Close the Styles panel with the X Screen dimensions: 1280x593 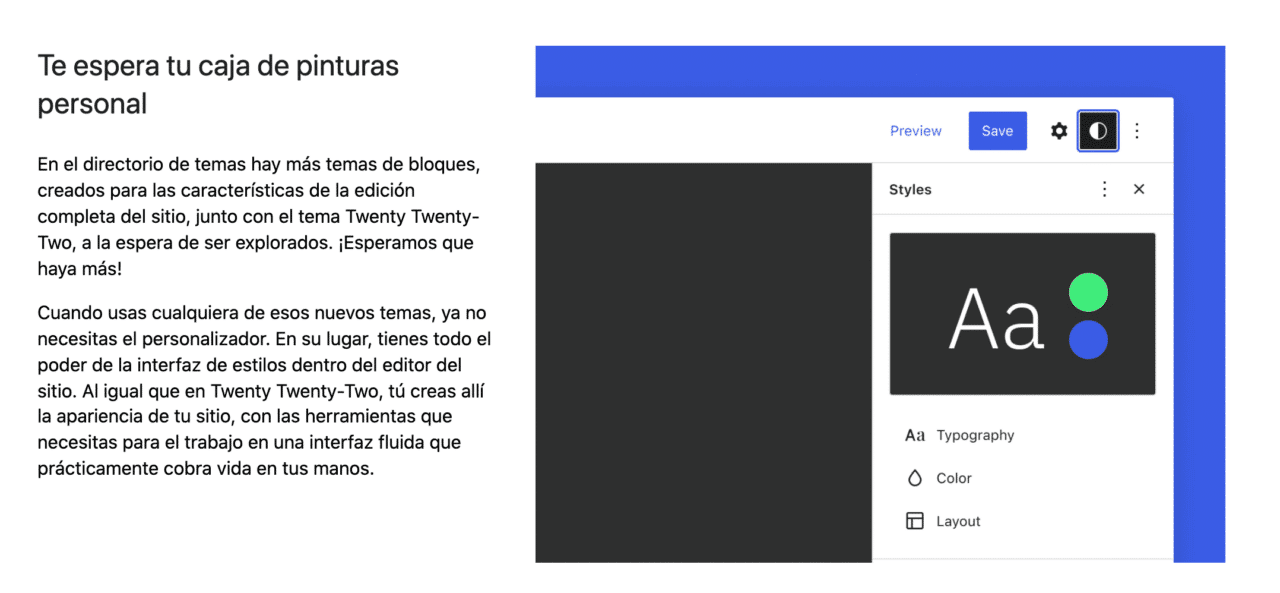(1139, 188)
